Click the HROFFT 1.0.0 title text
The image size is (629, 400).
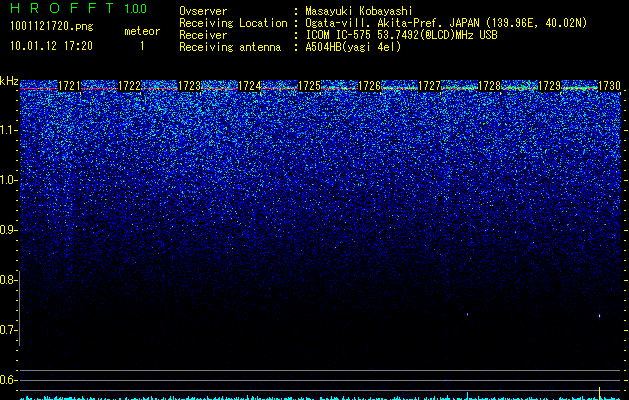pyautogui.click(x=78, y=8)
